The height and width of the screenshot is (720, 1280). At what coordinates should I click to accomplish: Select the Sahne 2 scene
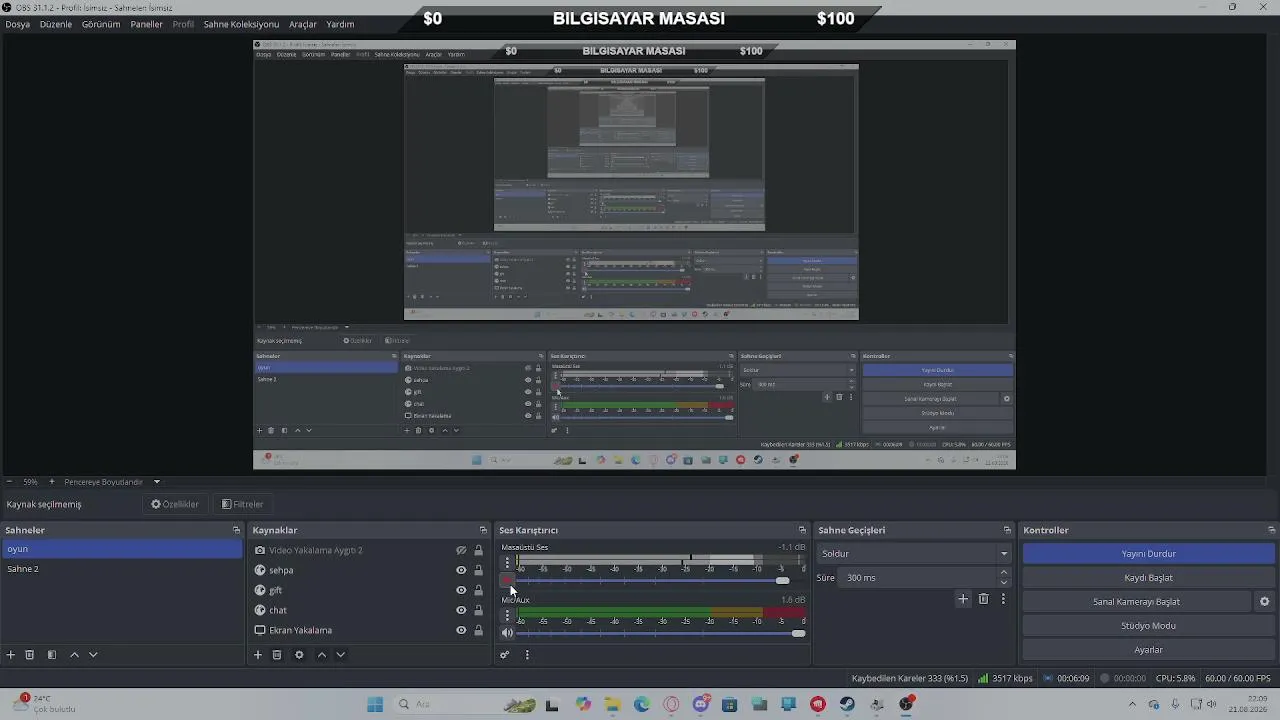tap(122, 569)
